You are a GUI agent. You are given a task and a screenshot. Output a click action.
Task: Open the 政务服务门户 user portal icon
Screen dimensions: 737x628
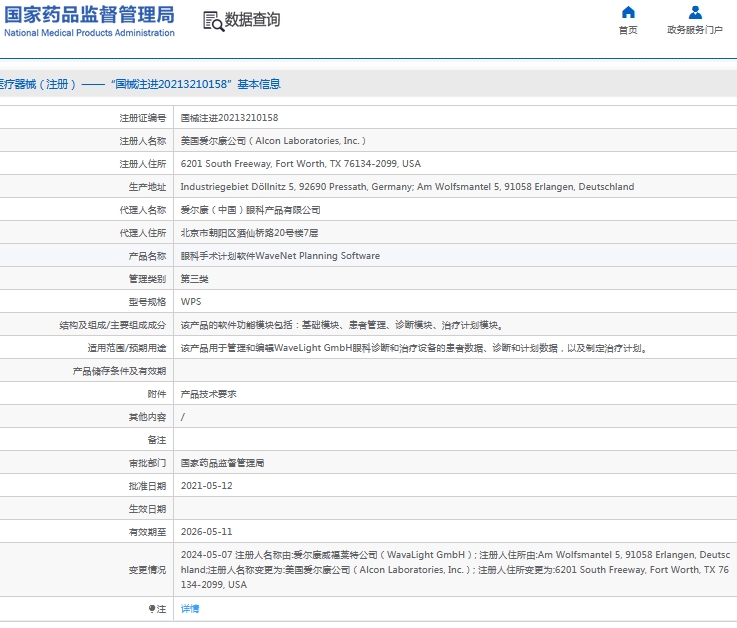point(695,12)
